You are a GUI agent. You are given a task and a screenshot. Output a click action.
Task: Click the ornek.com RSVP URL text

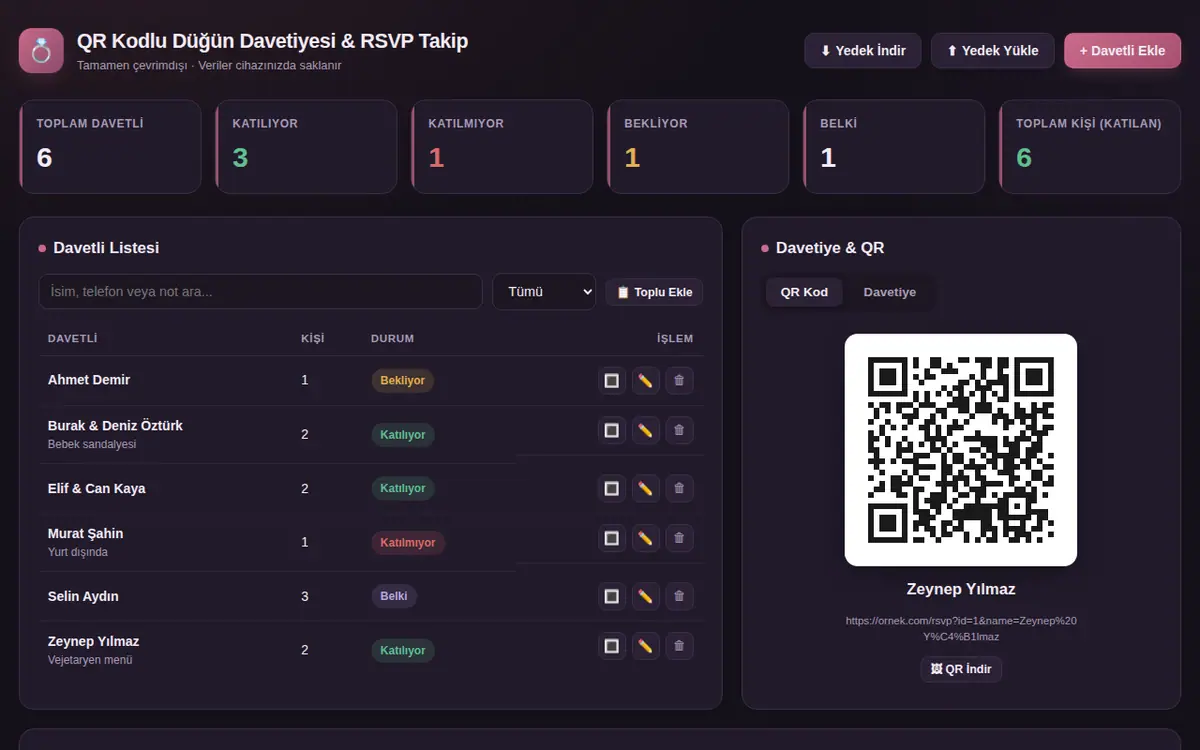(x=961, y=628)
